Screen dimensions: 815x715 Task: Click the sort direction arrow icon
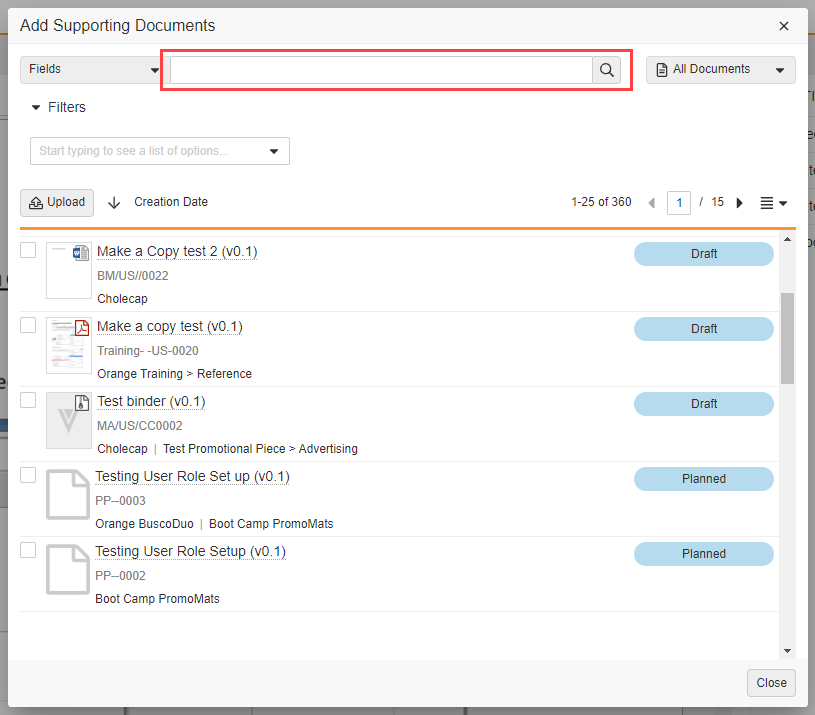tap(114, 202)
